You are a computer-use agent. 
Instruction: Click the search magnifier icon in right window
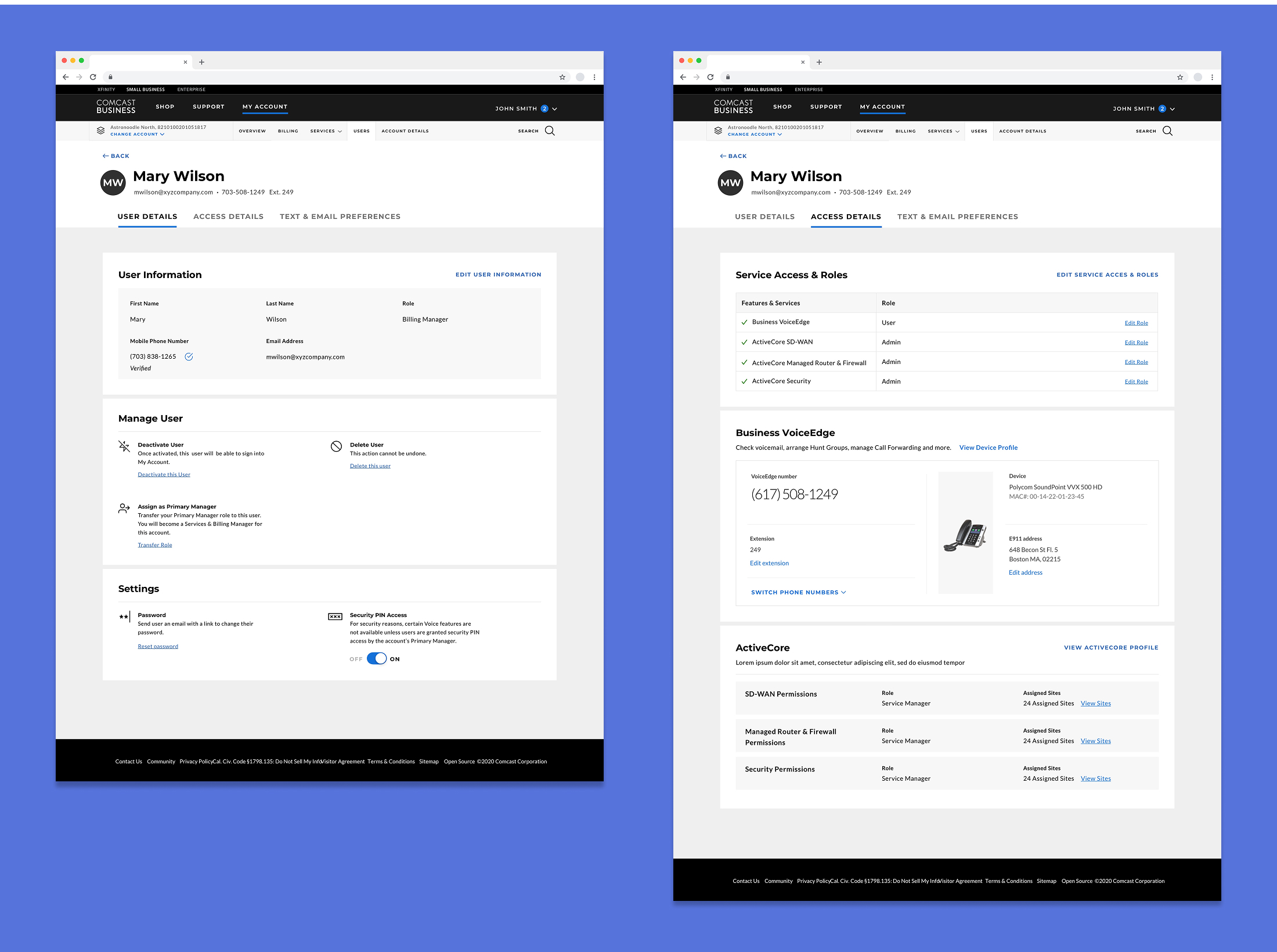pos(1167,131)
